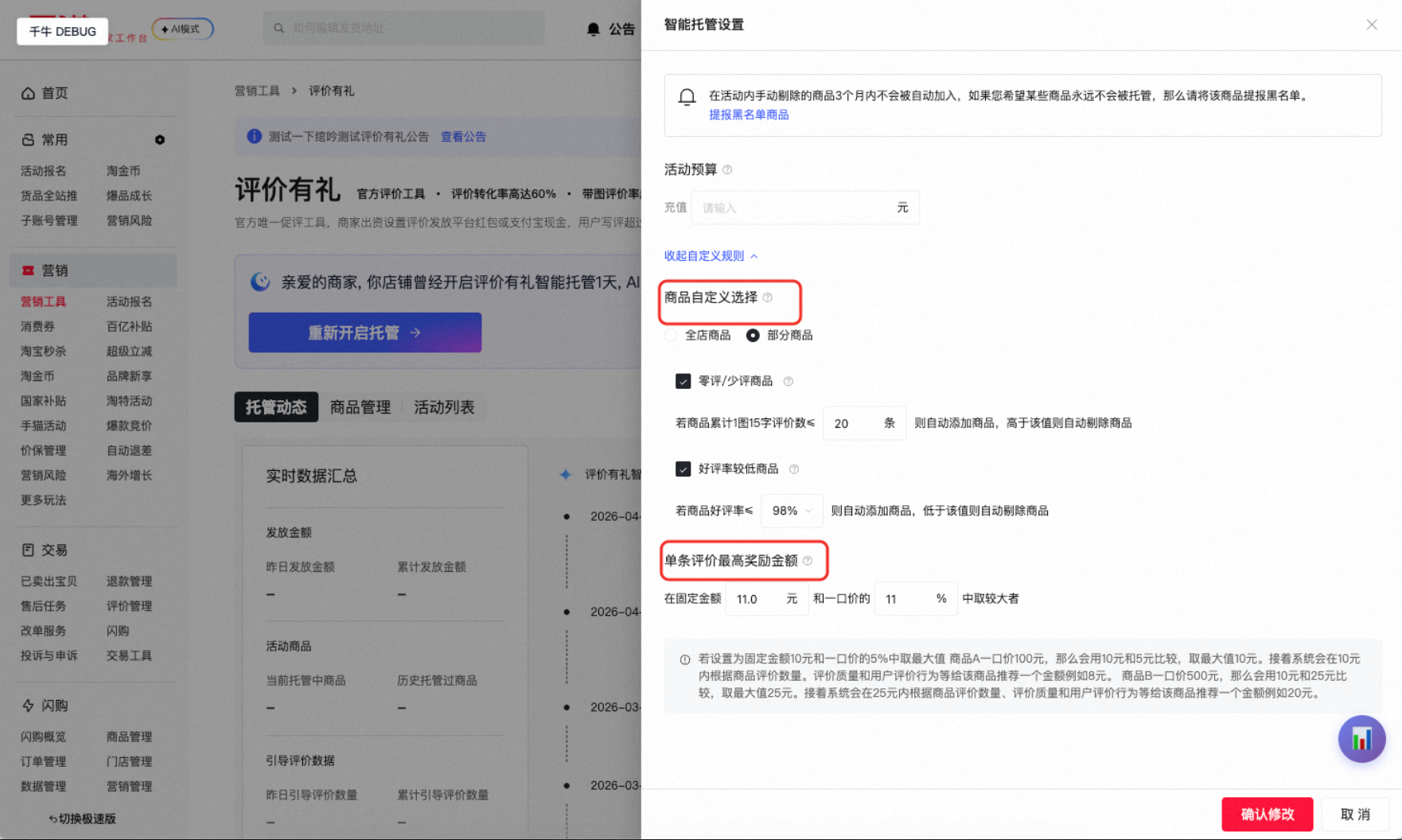Open 货品全站推 in sidebar
The width and height of the screenshot is (1402, 840).
(x=49, y=196)
